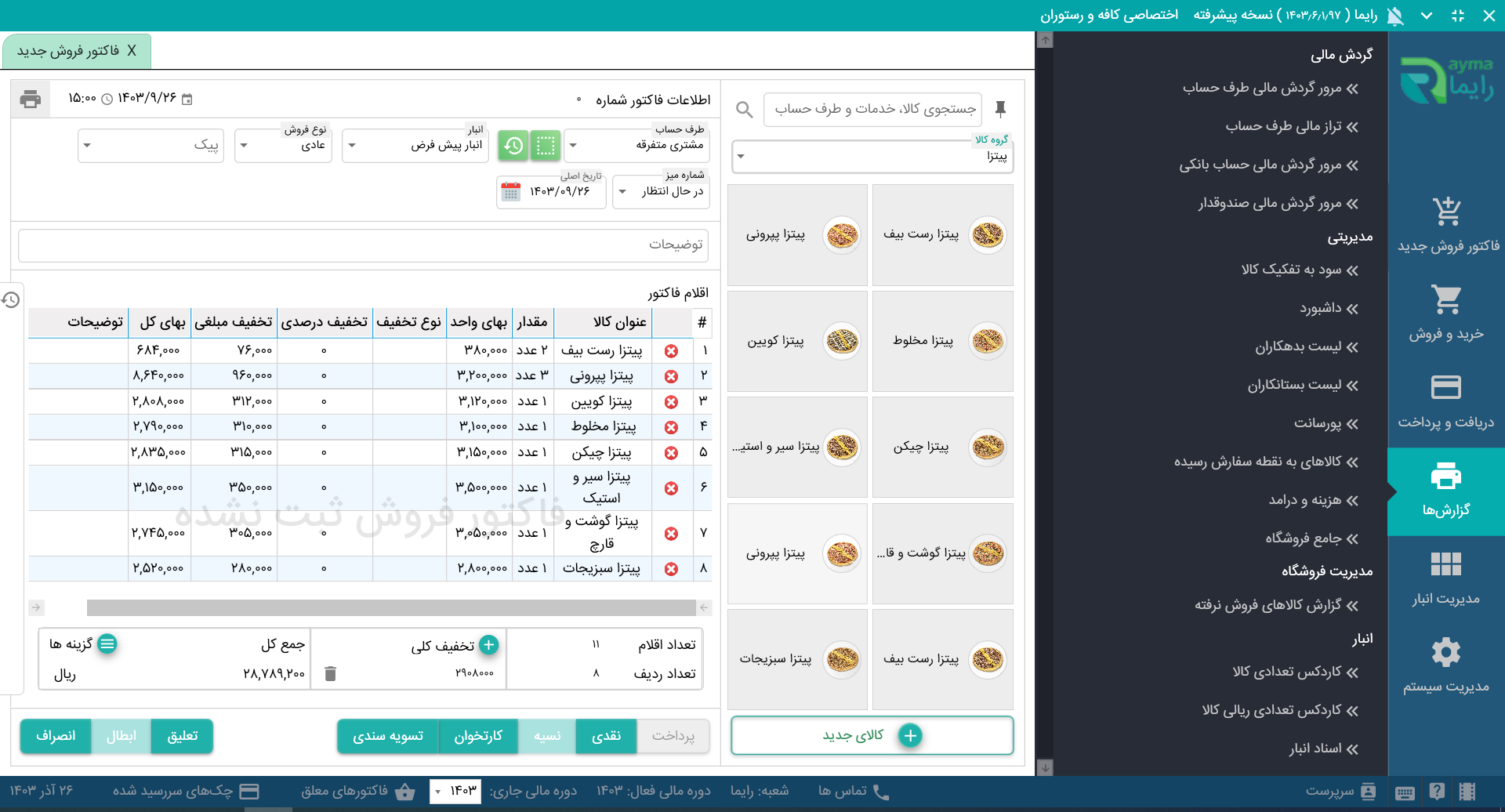Switch to the فاکتور فروش جدید tab

click(76, 51)
